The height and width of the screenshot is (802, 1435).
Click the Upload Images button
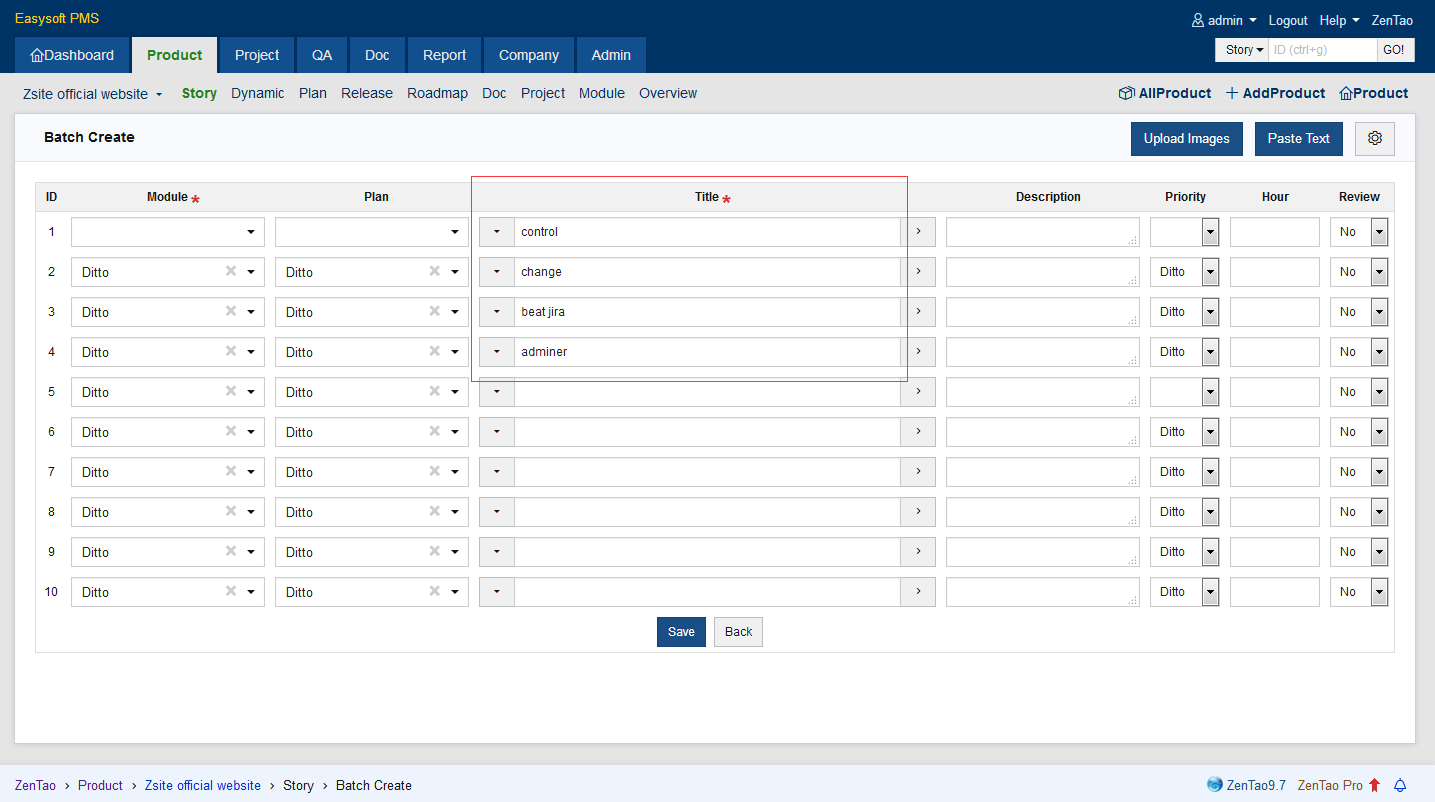pyautogui.click(x=1186, y=139)
